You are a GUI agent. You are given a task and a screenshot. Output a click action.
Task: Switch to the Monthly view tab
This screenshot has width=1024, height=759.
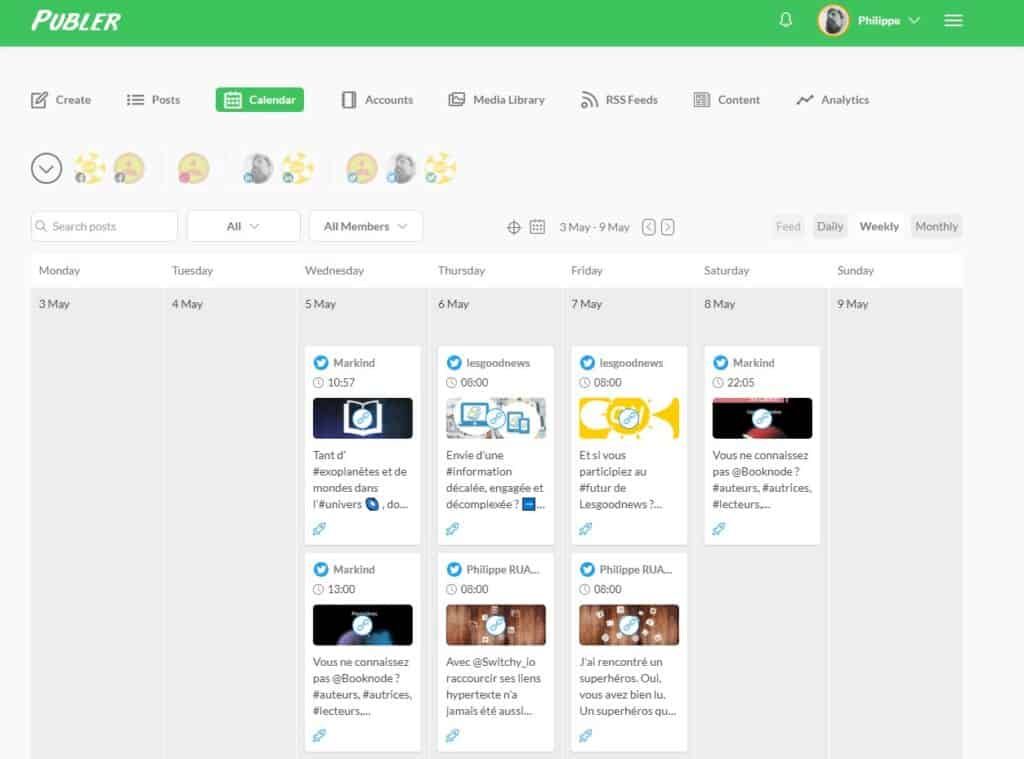tap(936, 226)
